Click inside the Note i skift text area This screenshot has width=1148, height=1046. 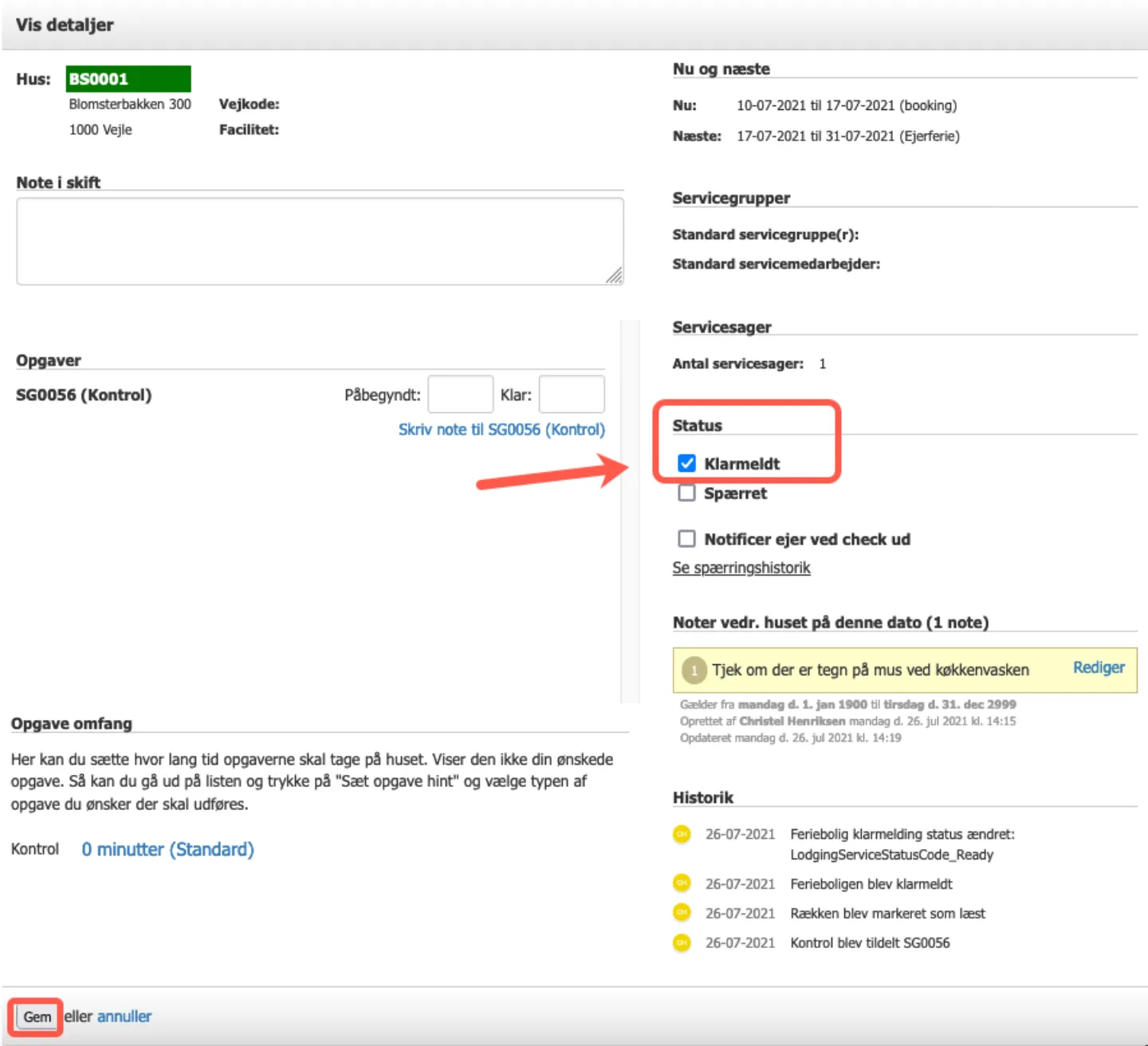pos(319,241)
